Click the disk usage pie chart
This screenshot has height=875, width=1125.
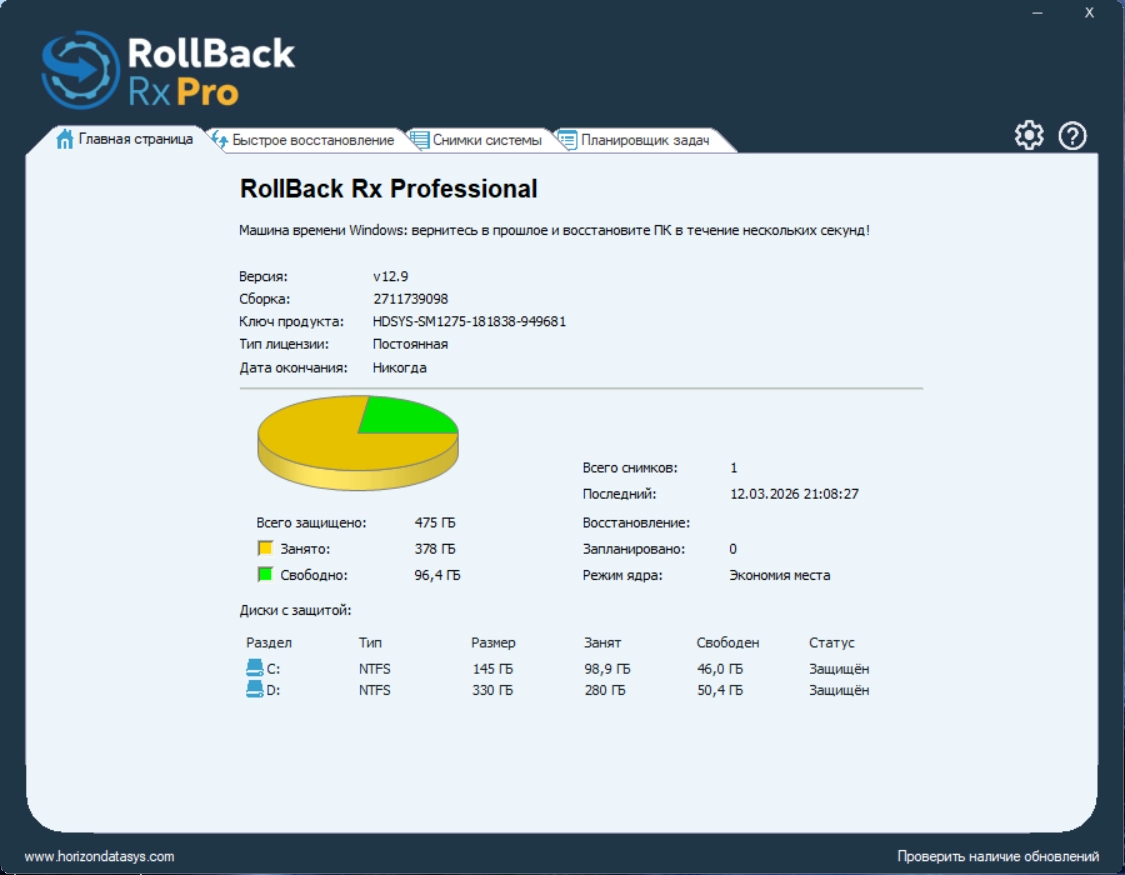click(x=358, y=443)
